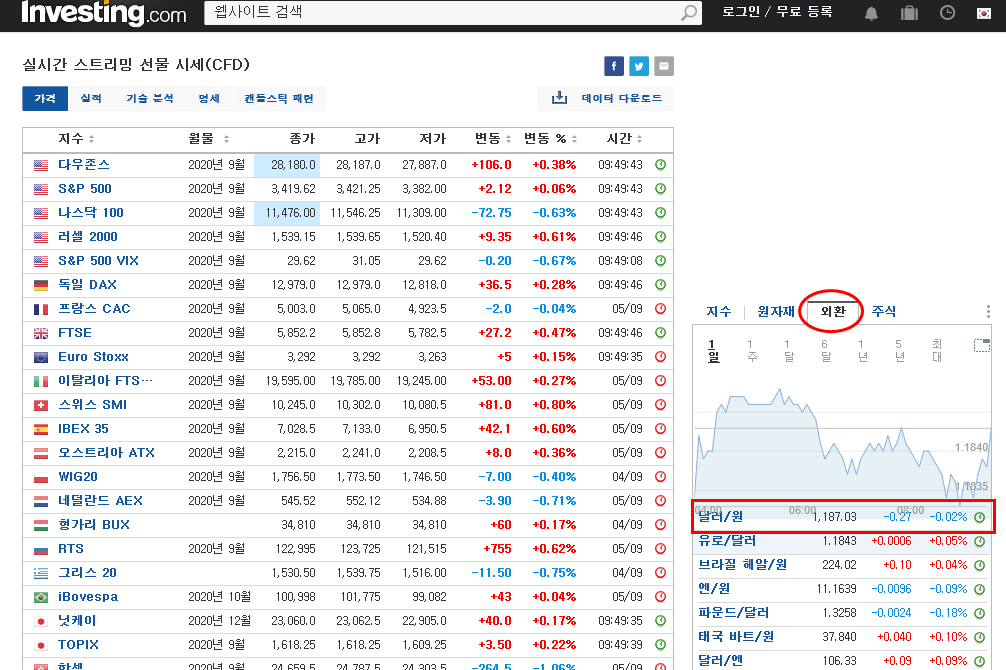1006x670 pixels.
Task: Sort table by 변동 % column
Action: pos(550,139)
